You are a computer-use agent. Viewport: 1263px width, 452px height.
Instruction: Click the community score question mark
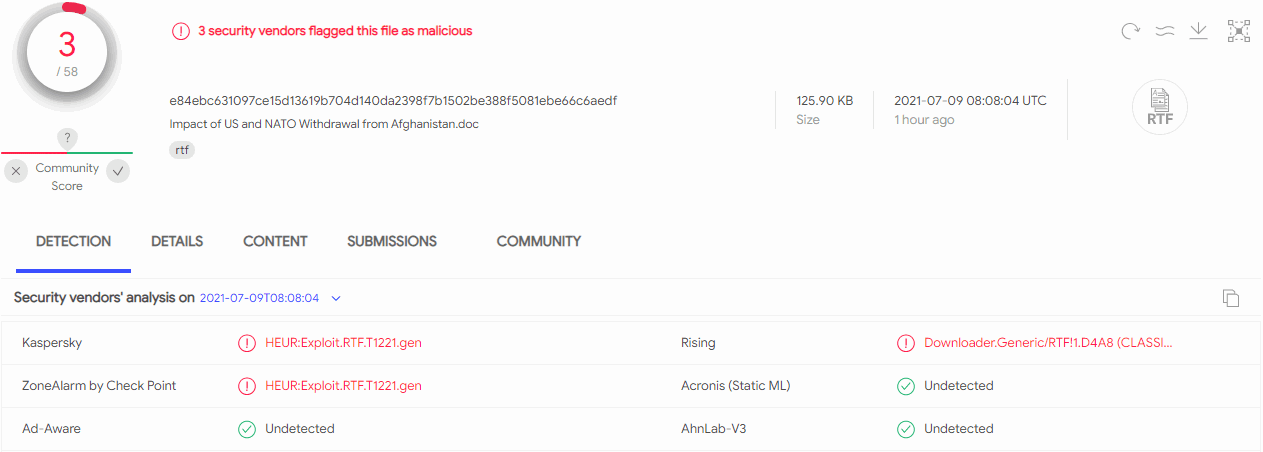pyautogui.click(x=67, y=138)
